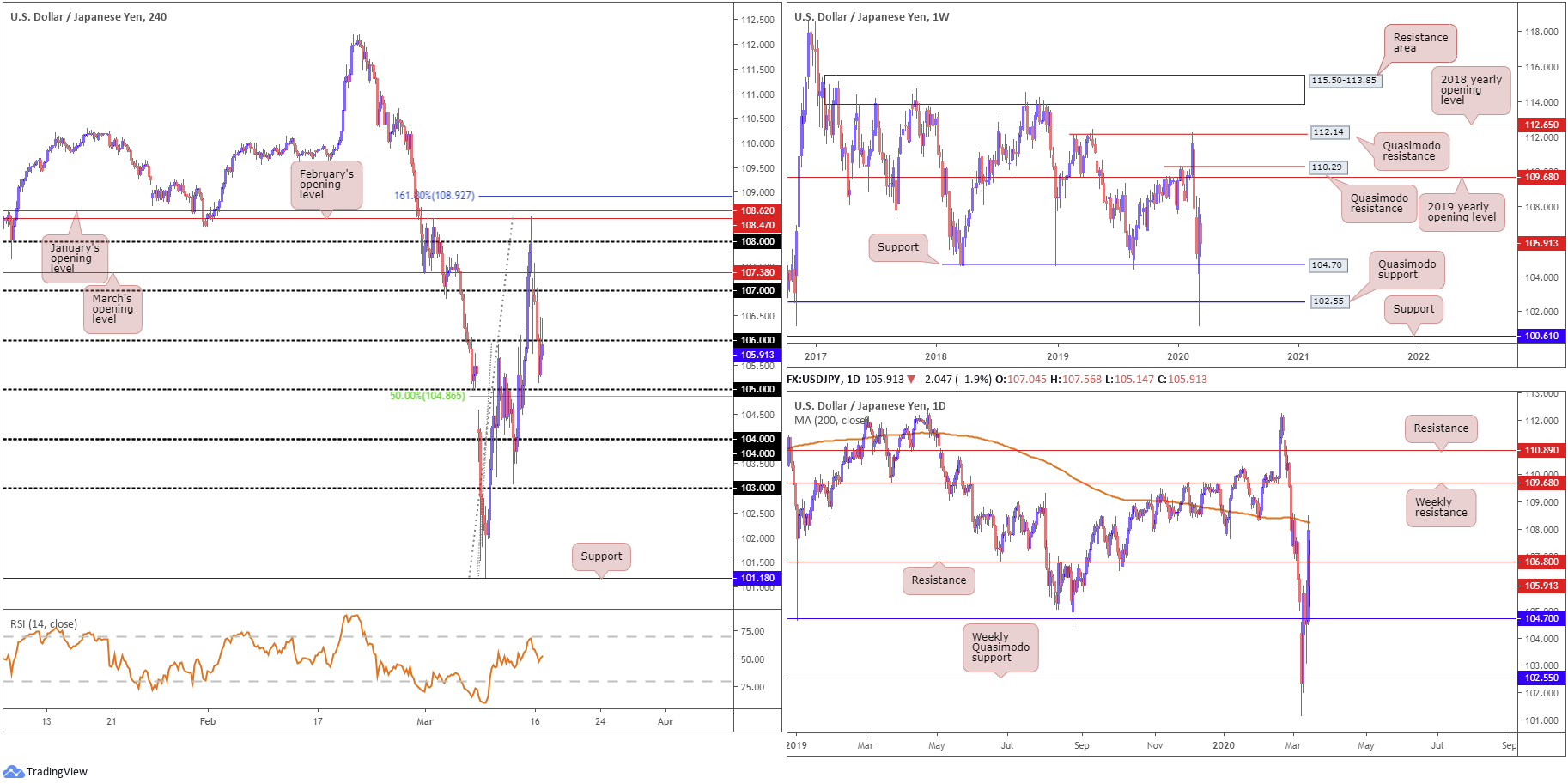Click the 112.14 level label box
The height and width of the screenshot is (784, 1568).
coord(1328,132)
